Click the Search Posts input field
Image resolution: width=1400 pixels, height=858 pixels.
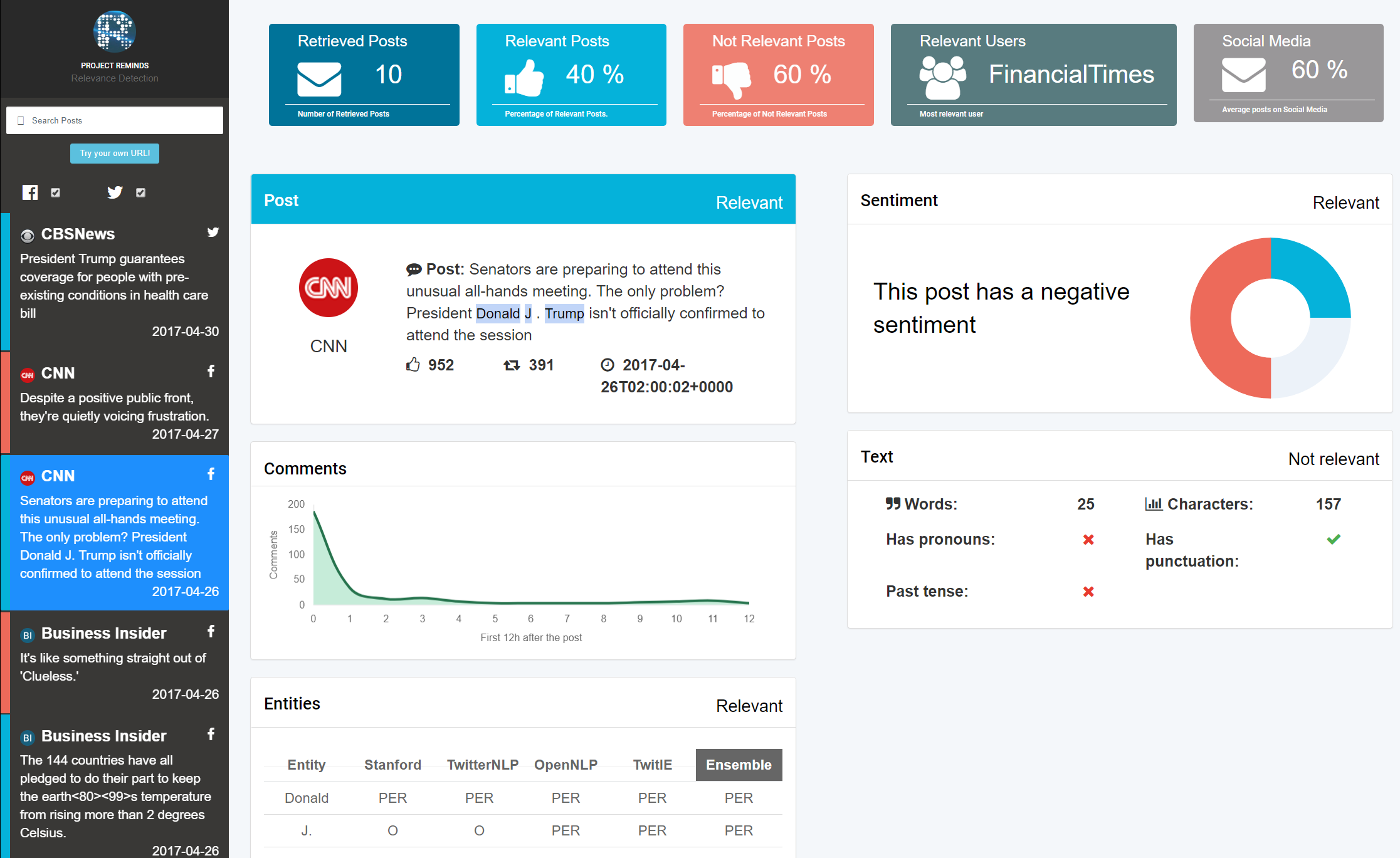[115, 120]
